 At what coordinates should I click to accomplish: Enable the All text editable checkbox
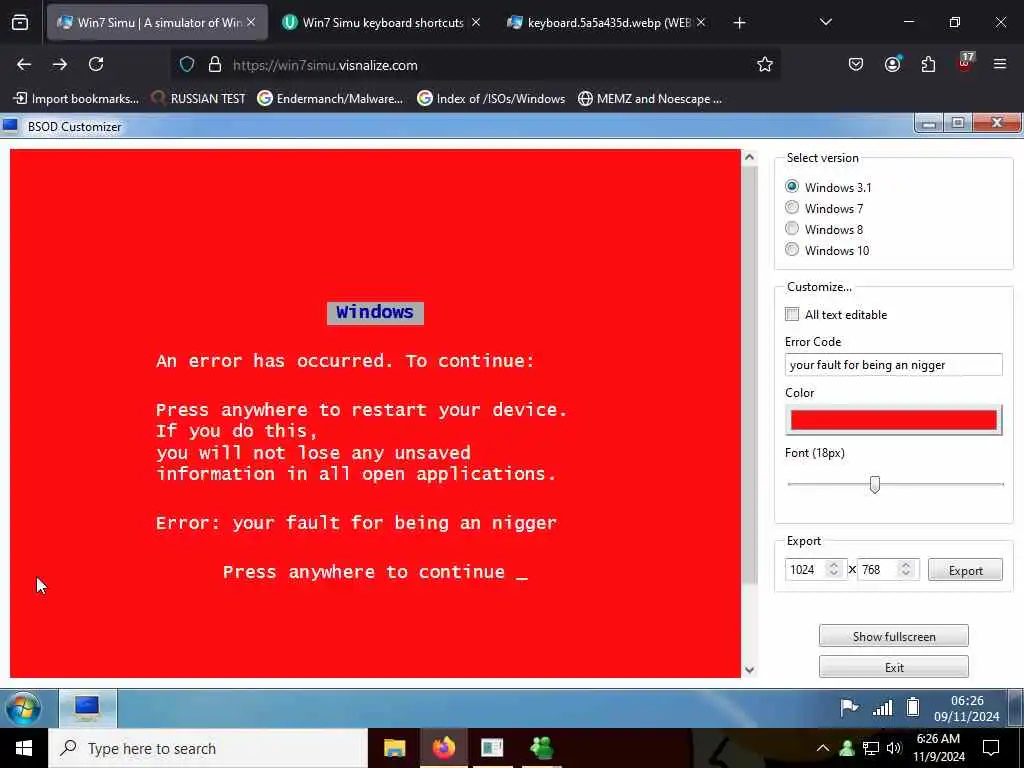point(792,314)
